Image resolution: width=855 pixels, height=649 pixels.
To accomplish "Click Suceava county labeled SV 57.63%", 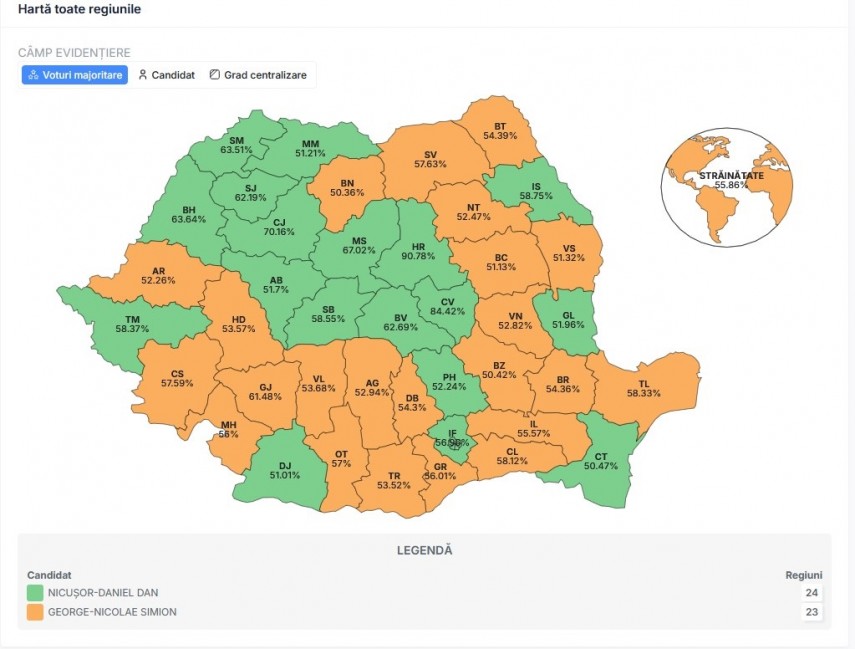I will (x=430, y=159).
